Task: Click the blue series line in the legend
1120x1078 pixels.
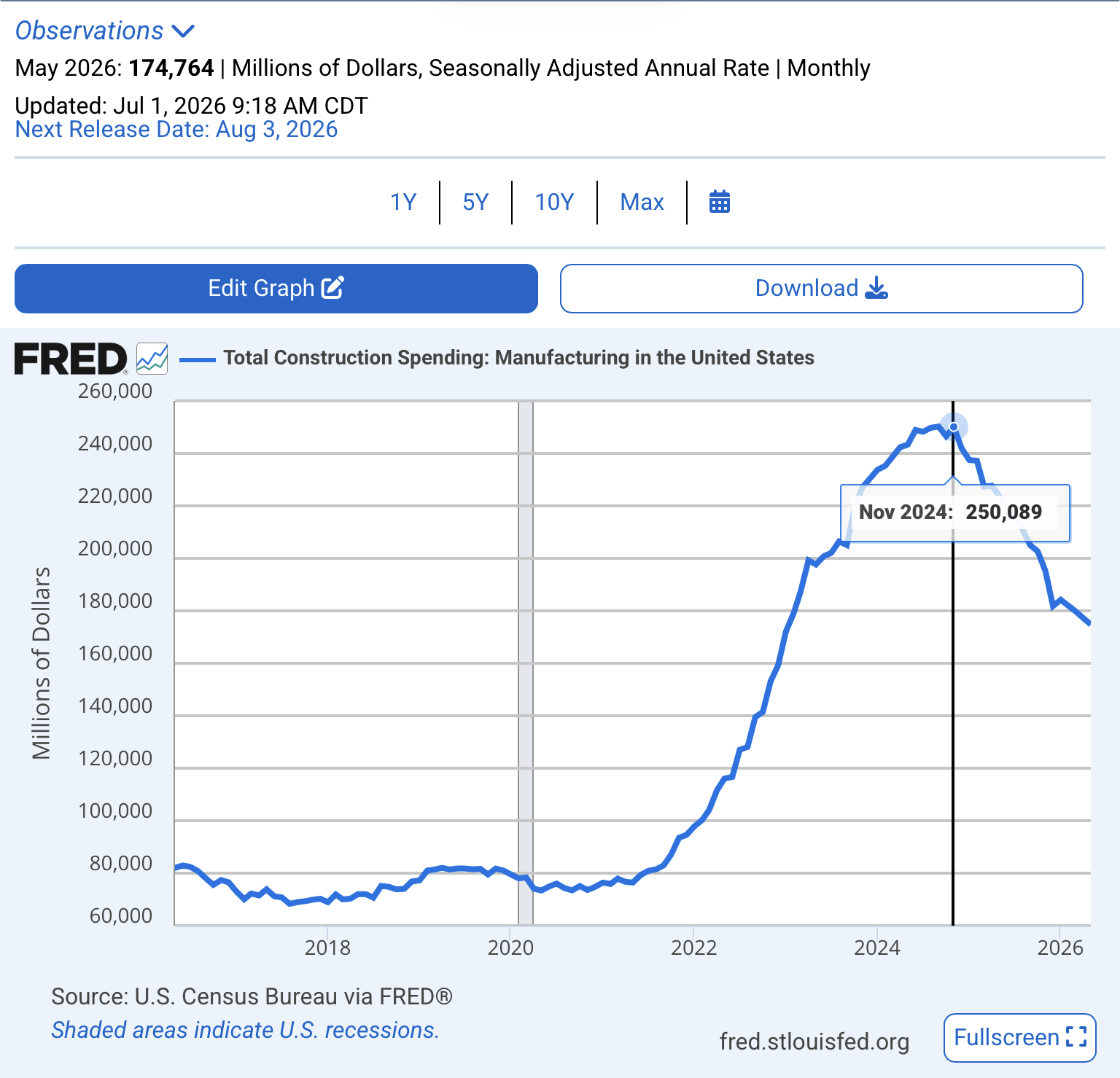Action: pos(198,359)
